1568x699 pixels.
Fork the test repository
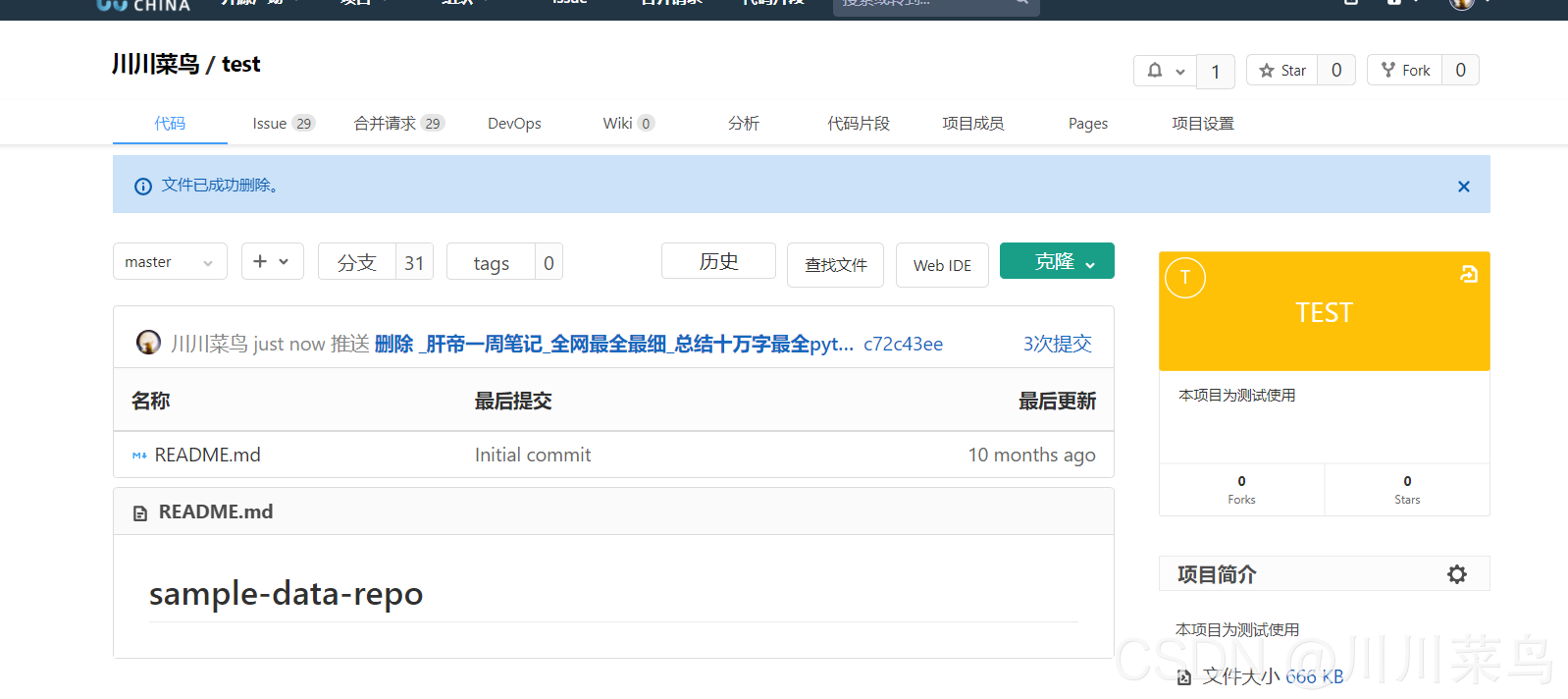click(1405, 71)
